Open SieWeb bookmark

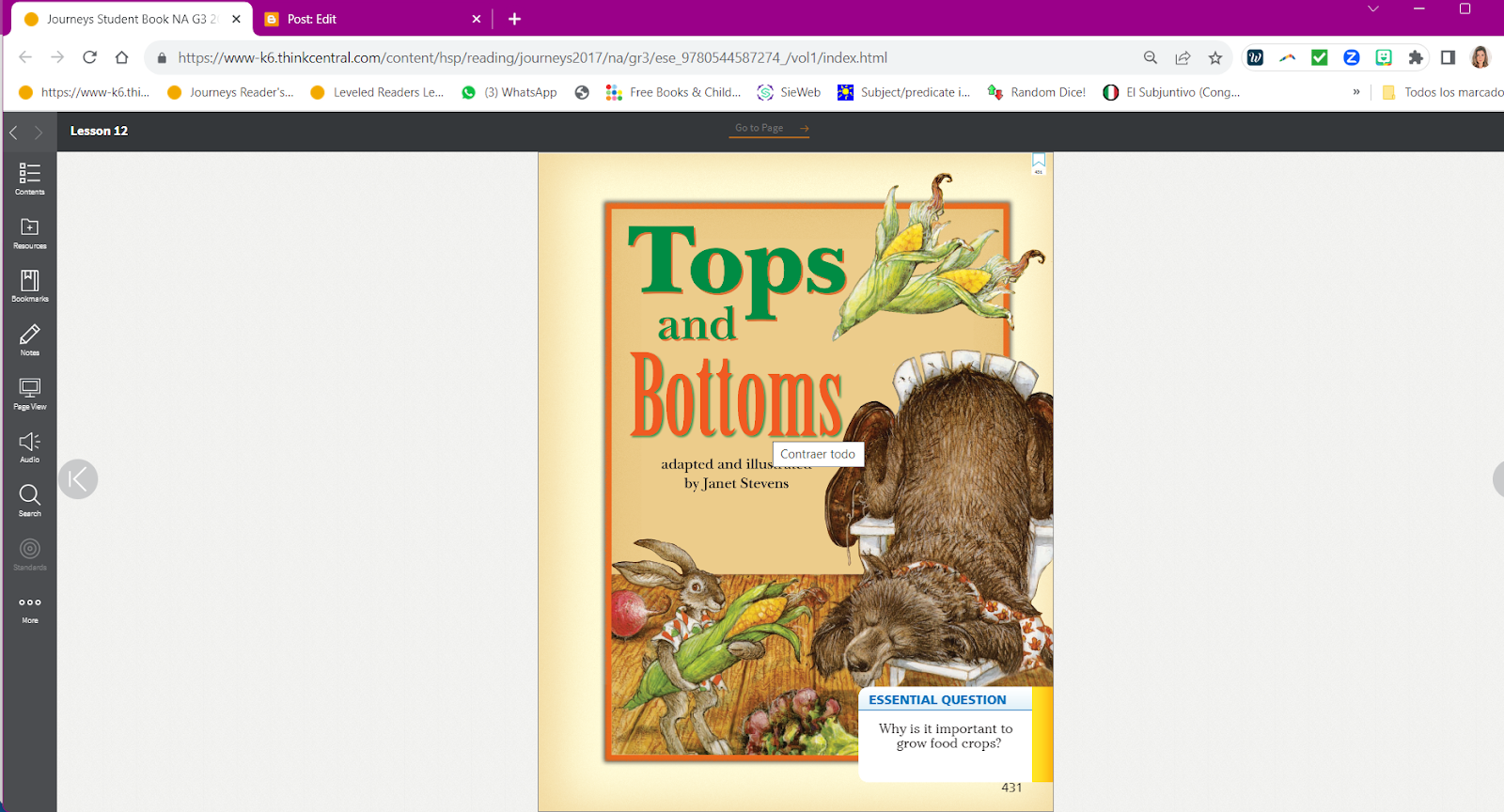click(790, 92)
